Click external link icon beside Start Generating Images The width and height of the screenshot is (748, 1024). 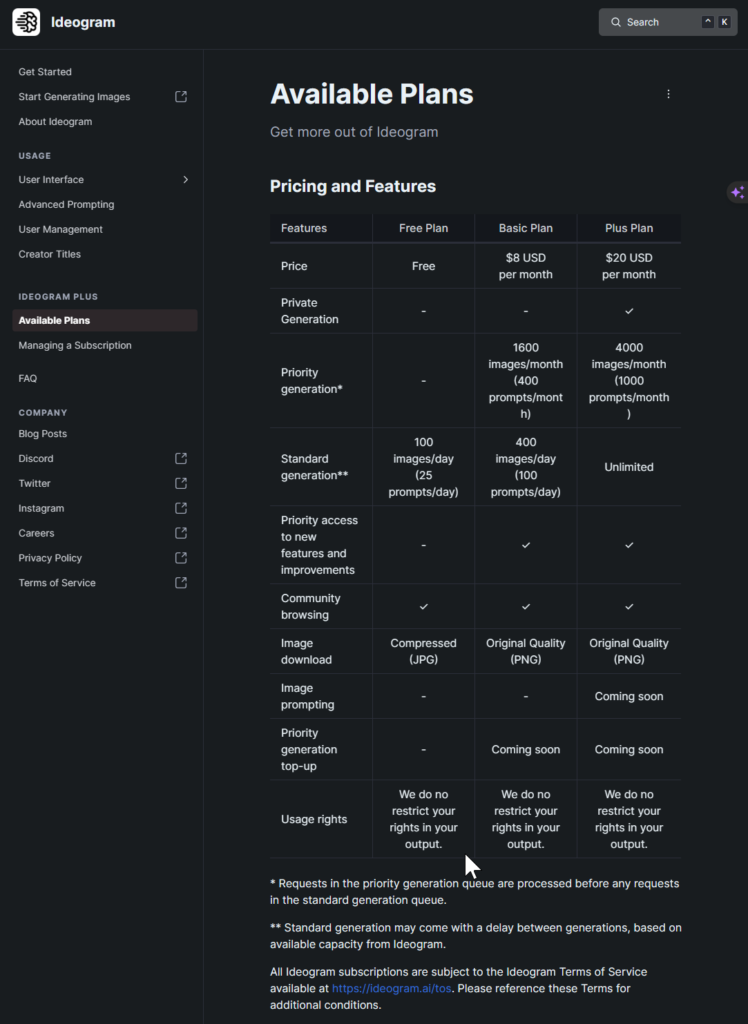click(181, 97)
